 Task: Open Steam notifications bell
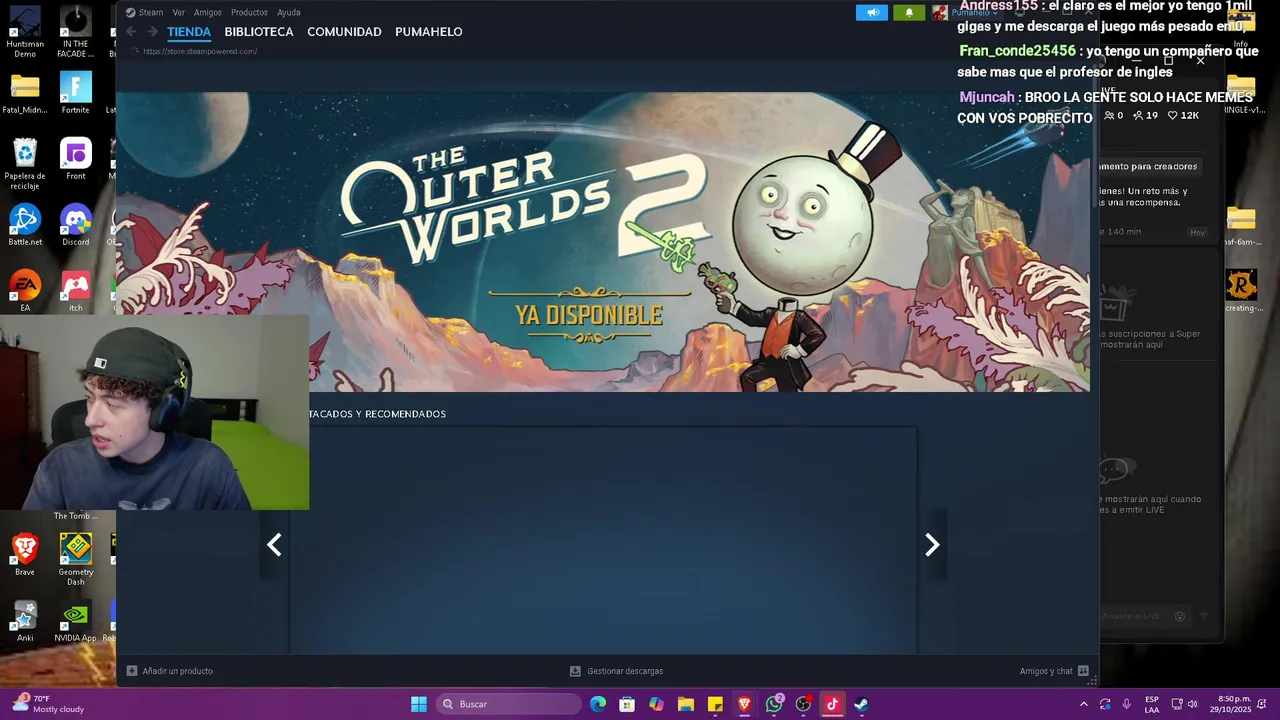click(909, 12)
